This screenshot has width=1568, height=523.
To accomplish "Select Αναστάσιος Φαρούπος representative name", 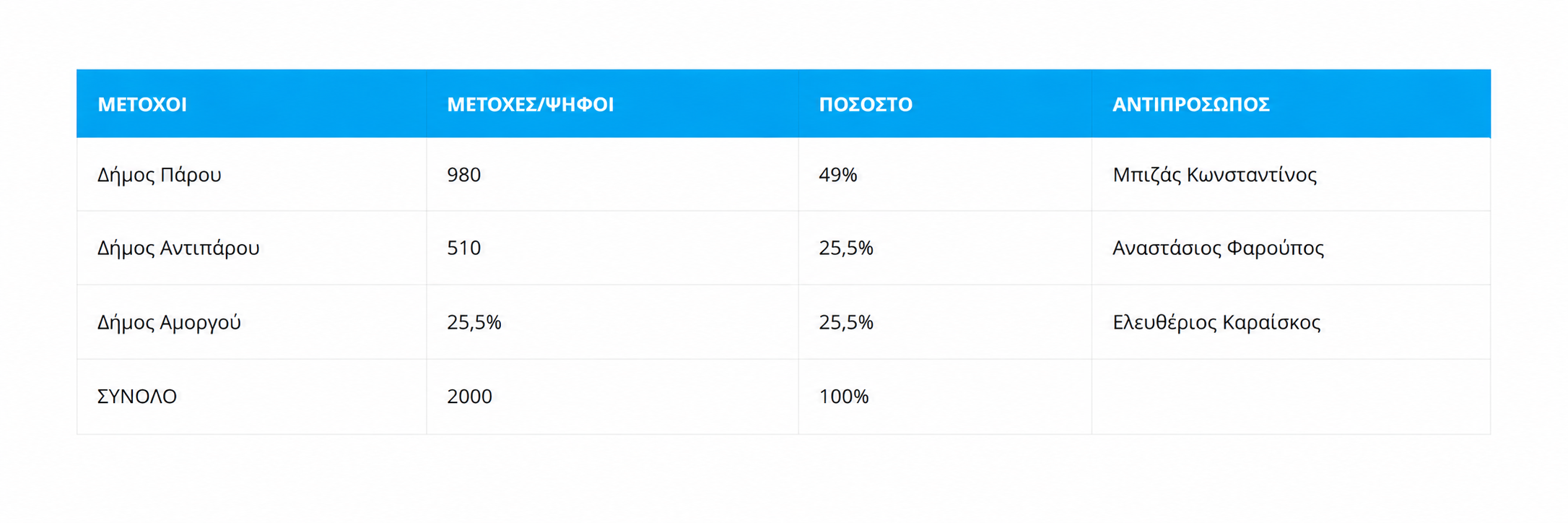I will [x=1218, y=248].
